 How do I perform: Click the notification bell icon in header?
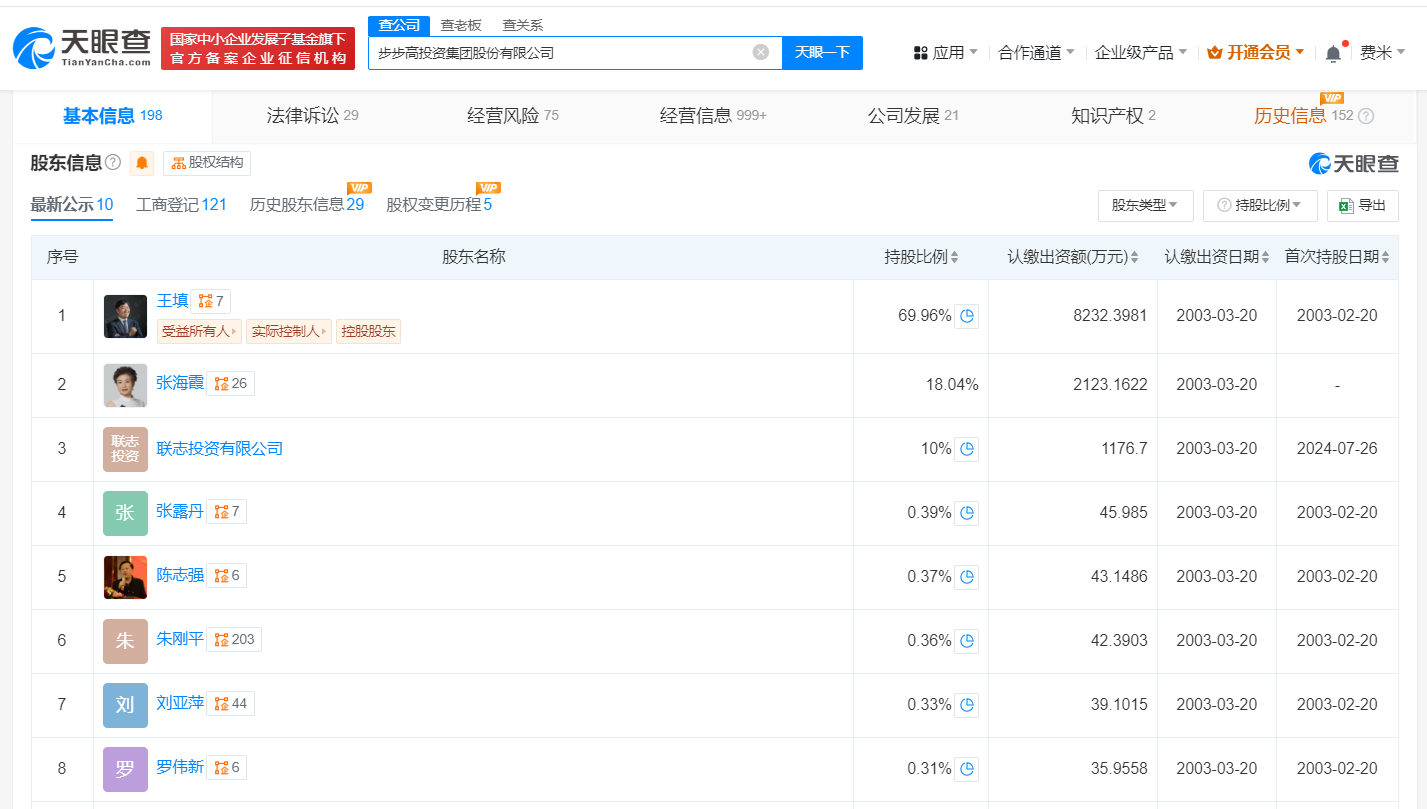1333,53
